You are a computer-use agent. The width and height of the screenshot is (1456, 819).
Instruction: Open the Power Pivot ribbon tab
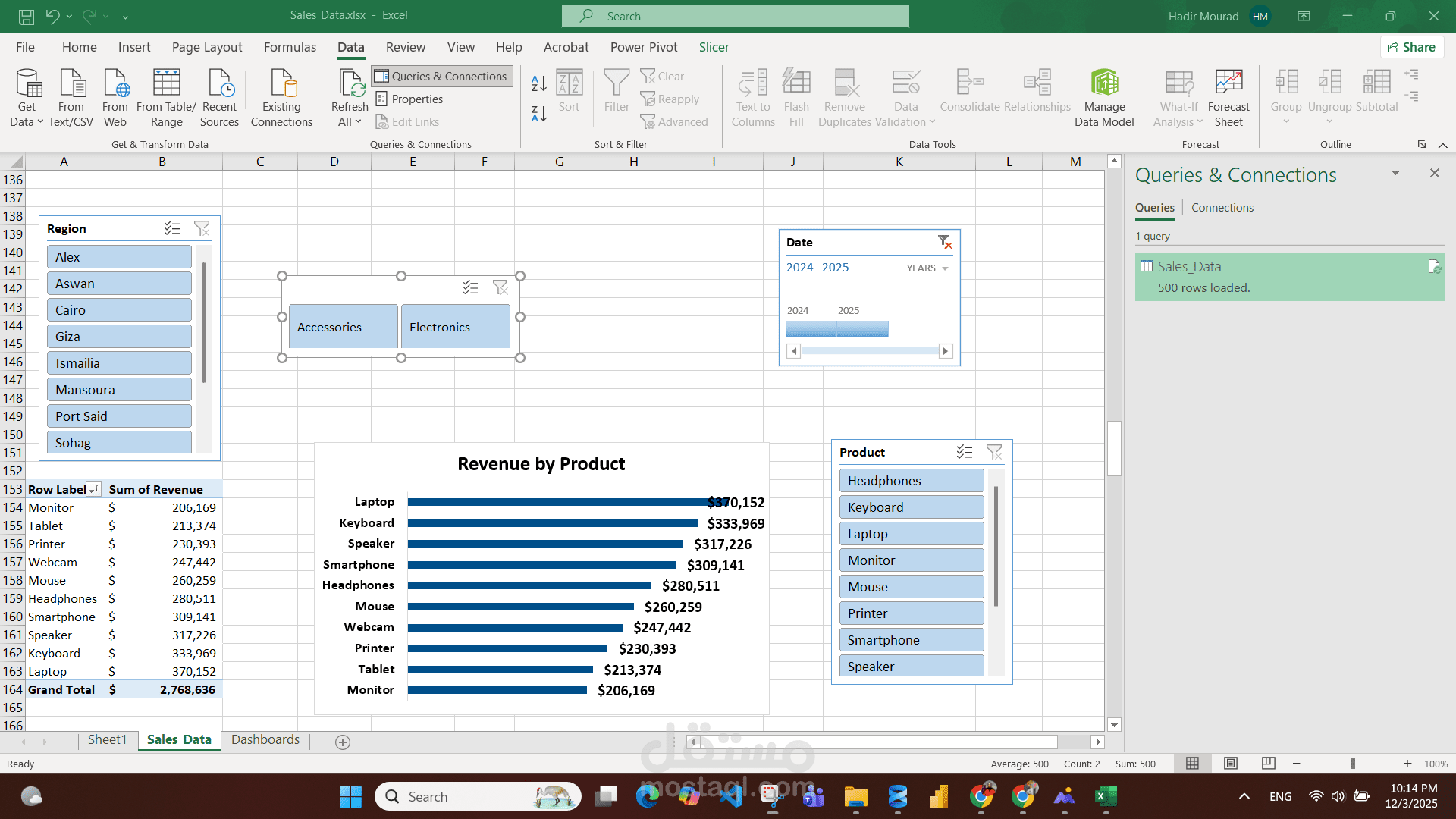(x=644, y=47)
